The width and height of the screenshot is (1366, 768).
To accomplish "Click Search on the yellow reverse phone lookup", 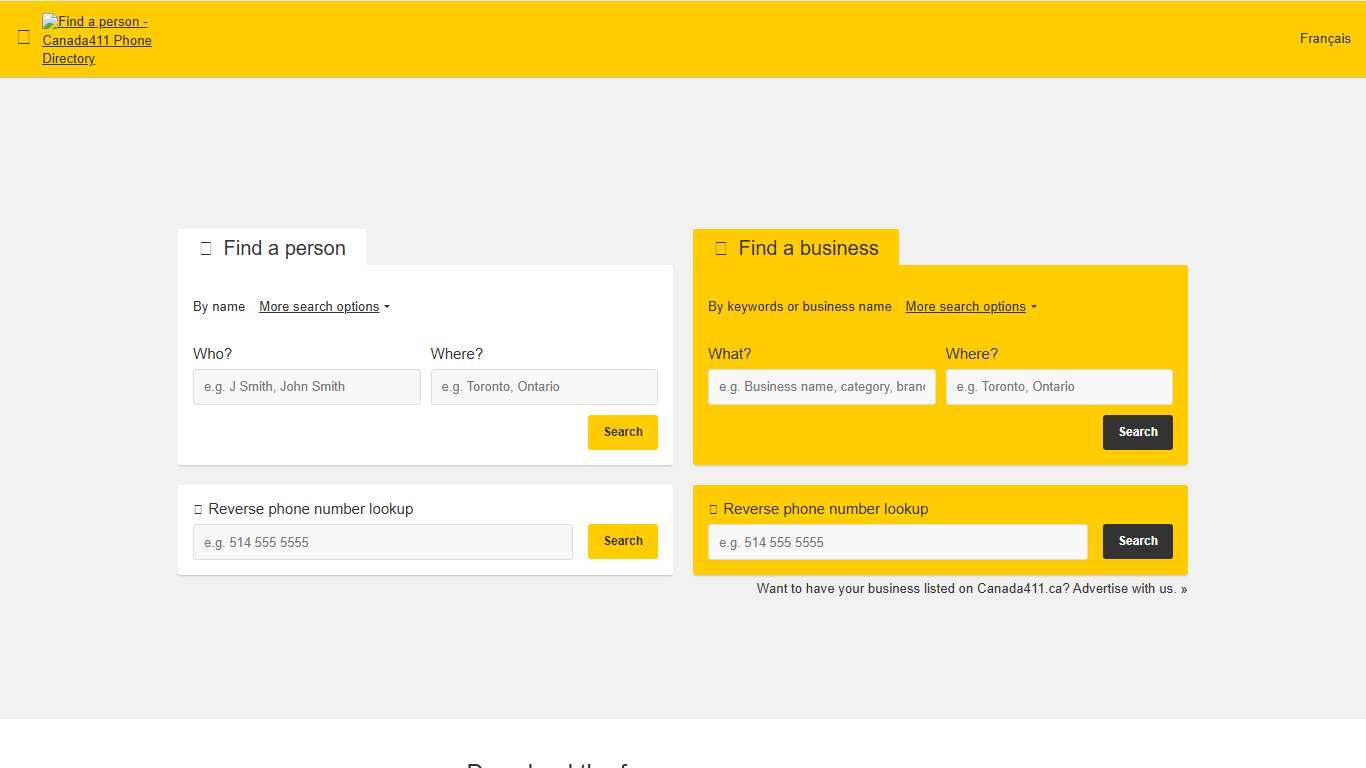I will pos(1137,541).
